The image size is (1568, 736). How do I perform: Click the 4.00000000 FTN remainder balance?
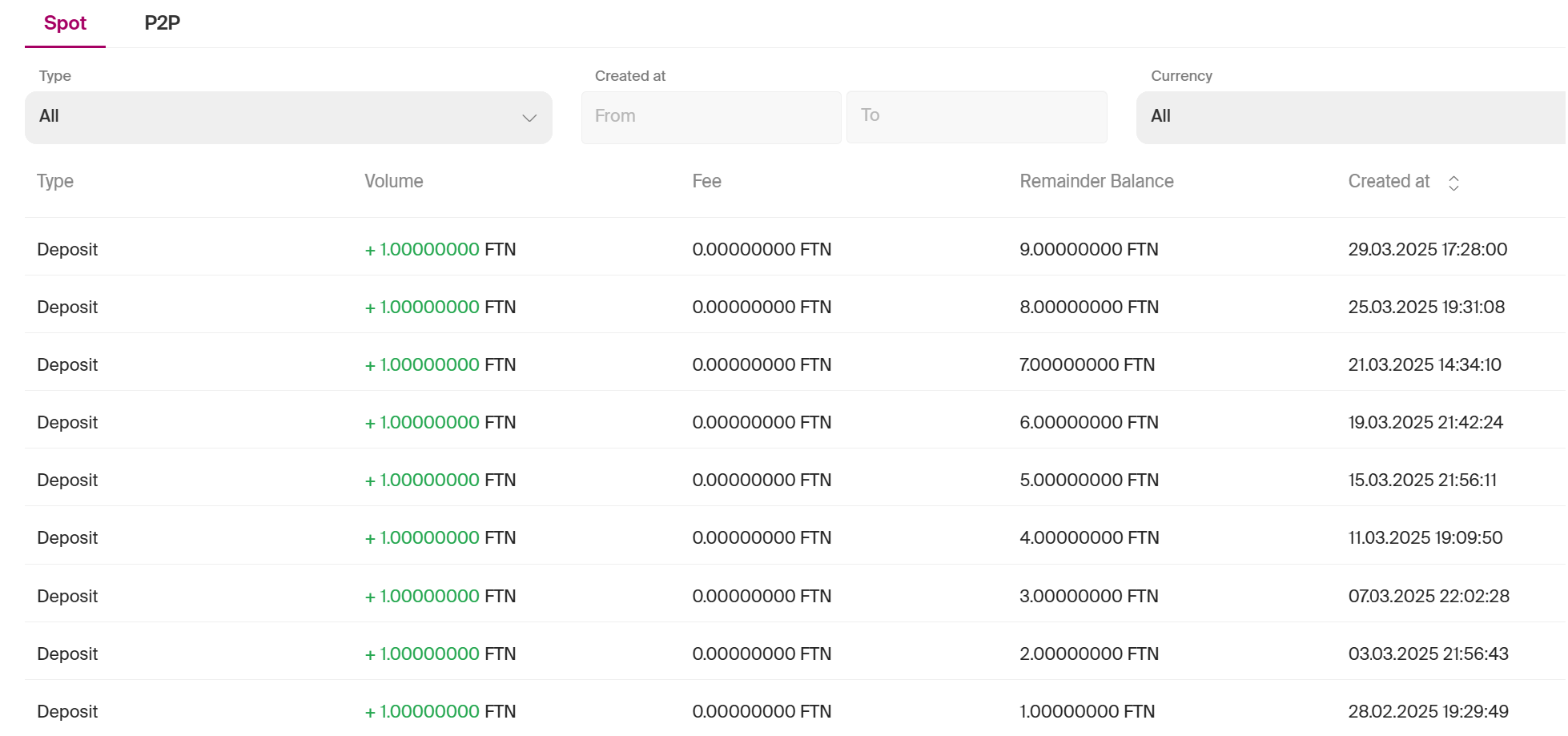point(1089,538)
